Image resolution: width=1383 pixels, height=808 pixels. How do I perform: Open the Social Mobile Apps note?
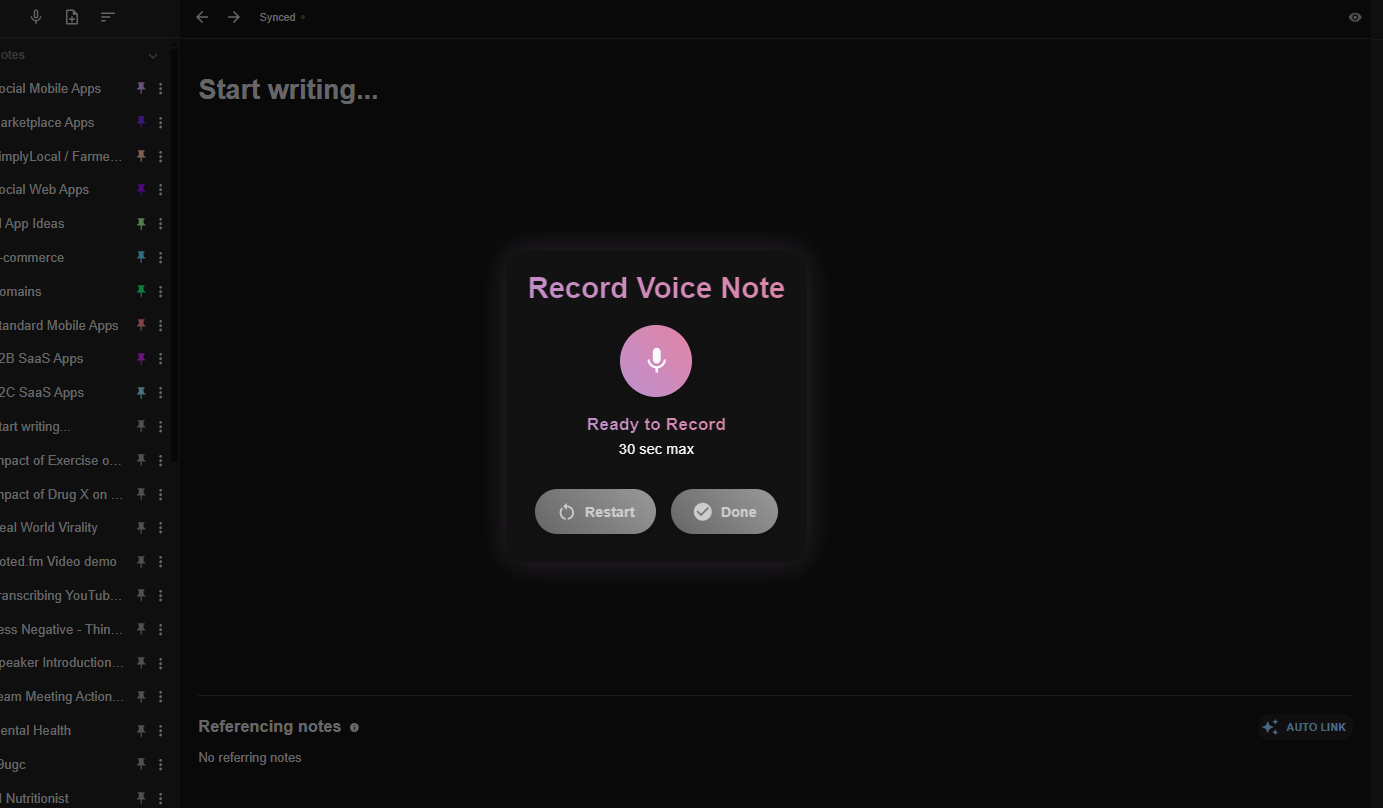point(50,88)
